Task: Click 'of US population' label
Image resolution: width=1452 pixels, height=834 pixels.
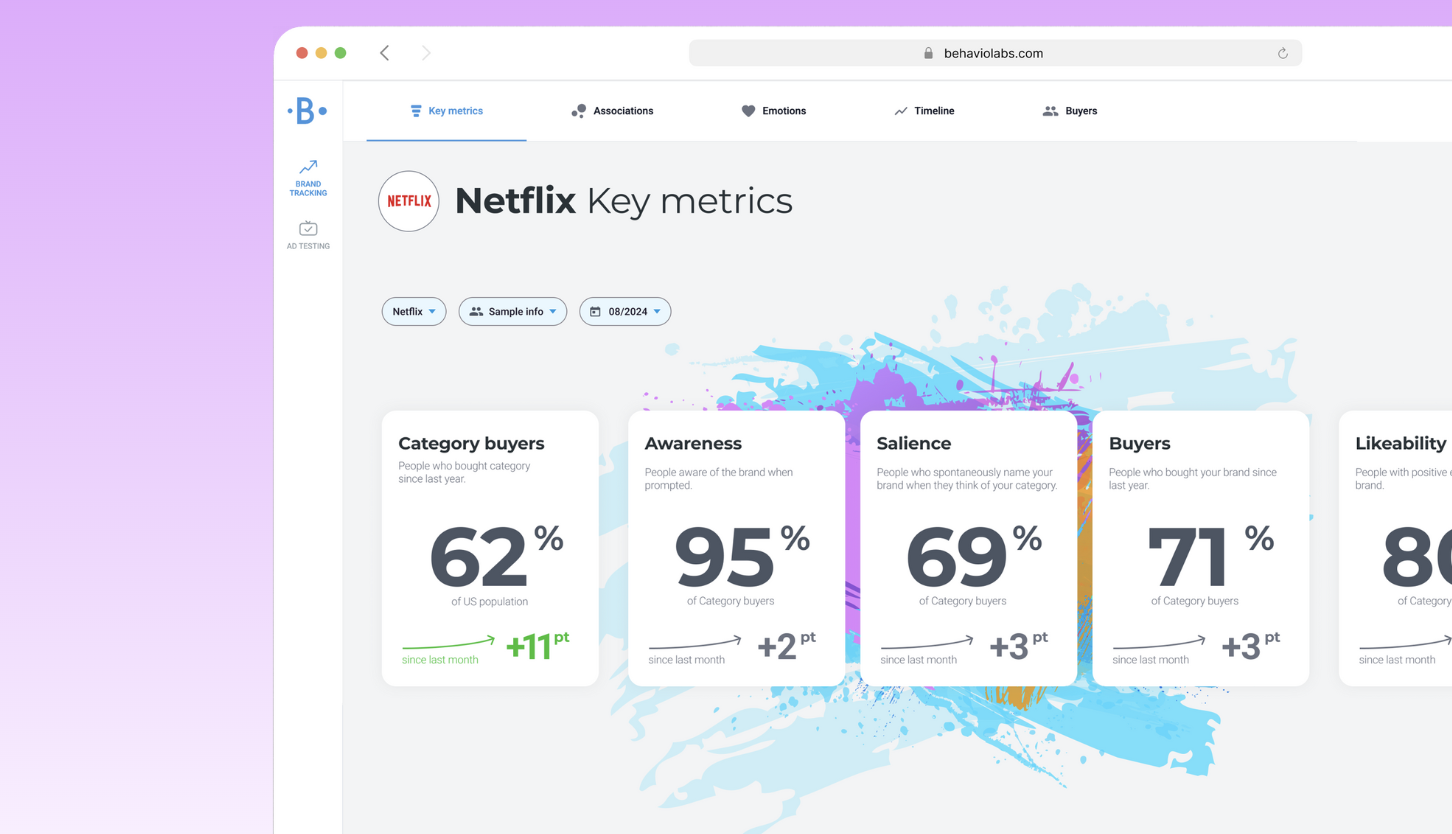Action: coord(489,602)
